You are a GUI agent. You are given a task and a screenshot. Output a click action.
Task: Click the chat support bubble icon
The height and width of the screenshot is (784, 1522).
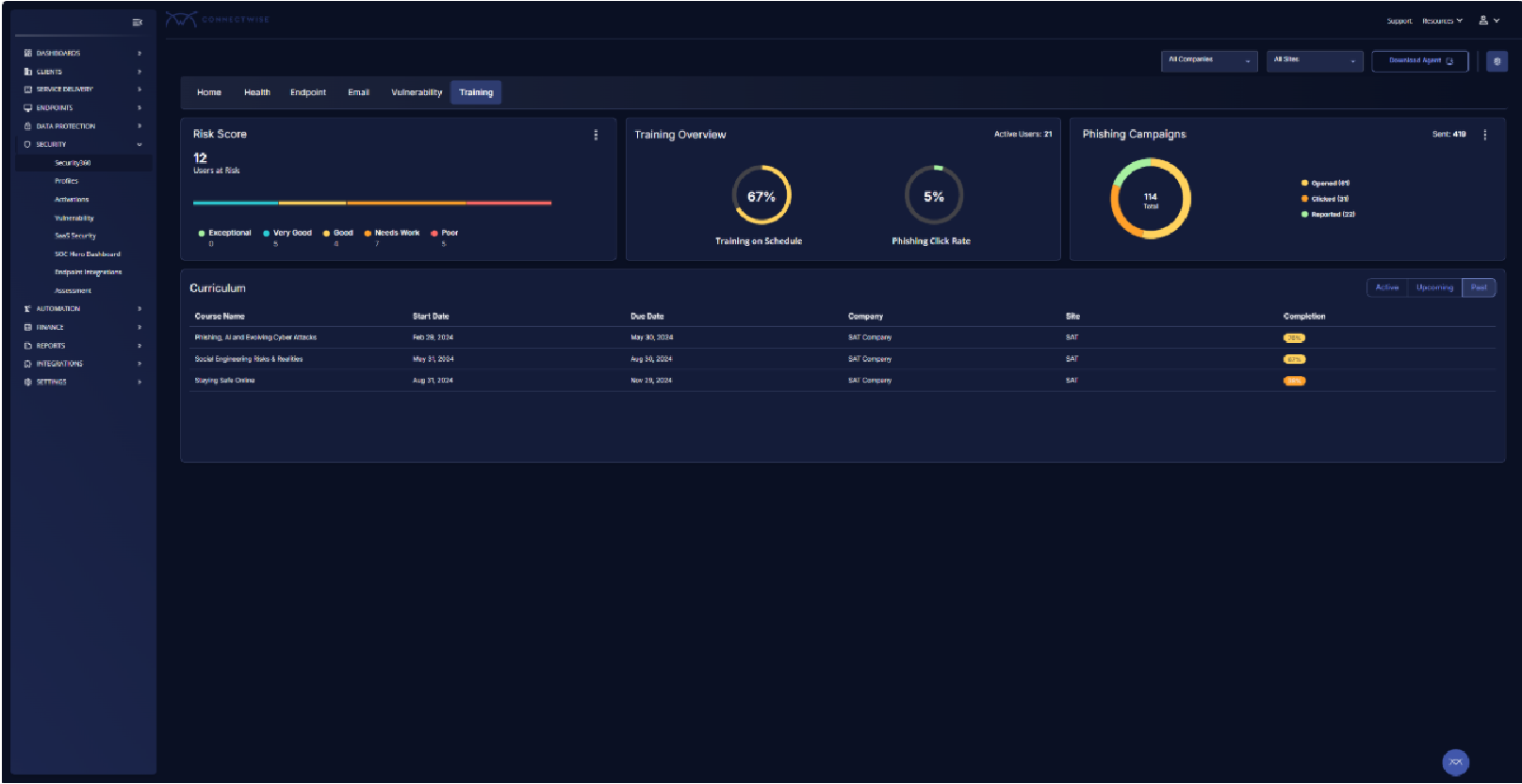pos(1455,762)
